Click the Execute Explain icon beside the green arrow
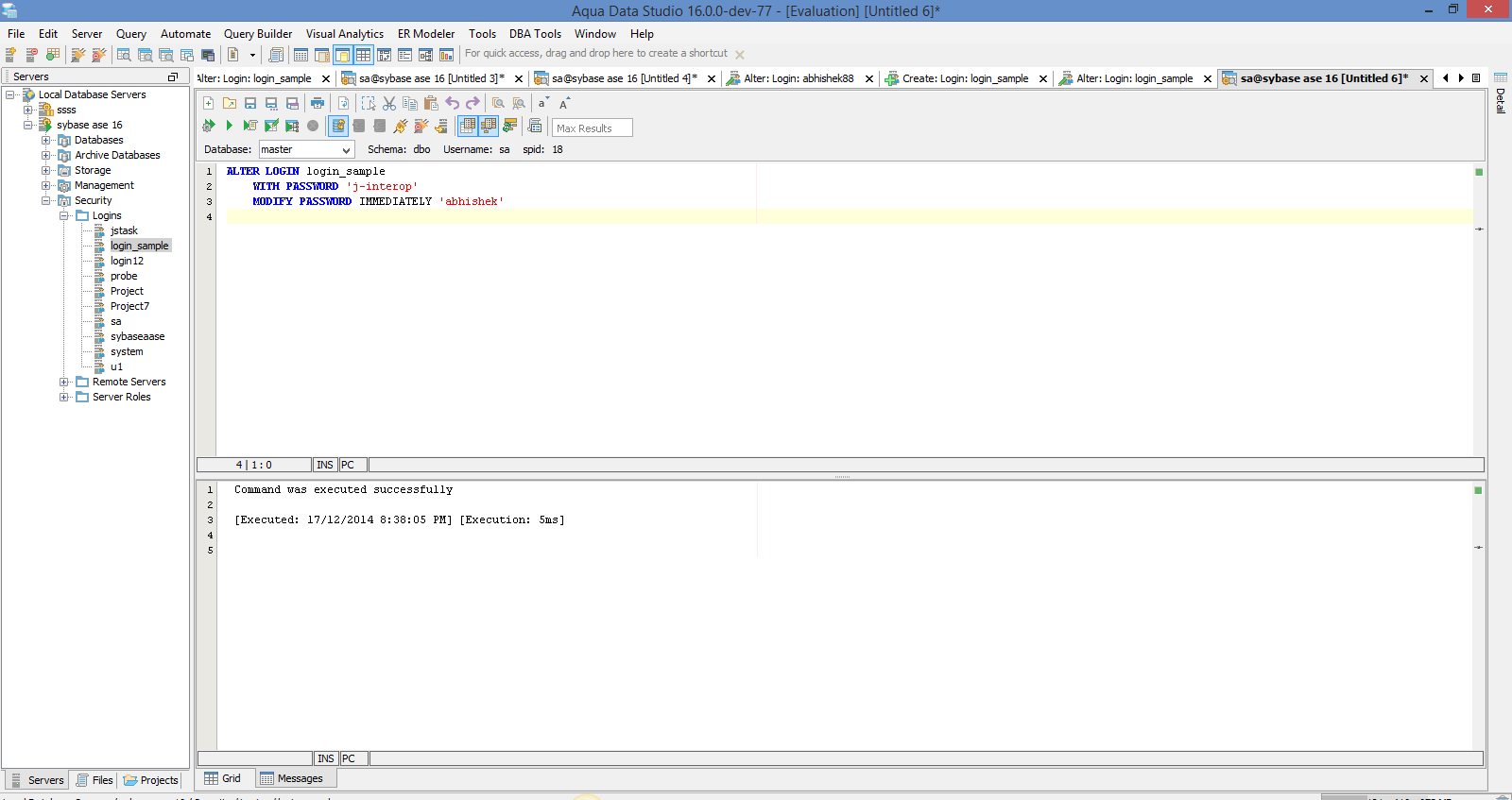 (250, 126)
